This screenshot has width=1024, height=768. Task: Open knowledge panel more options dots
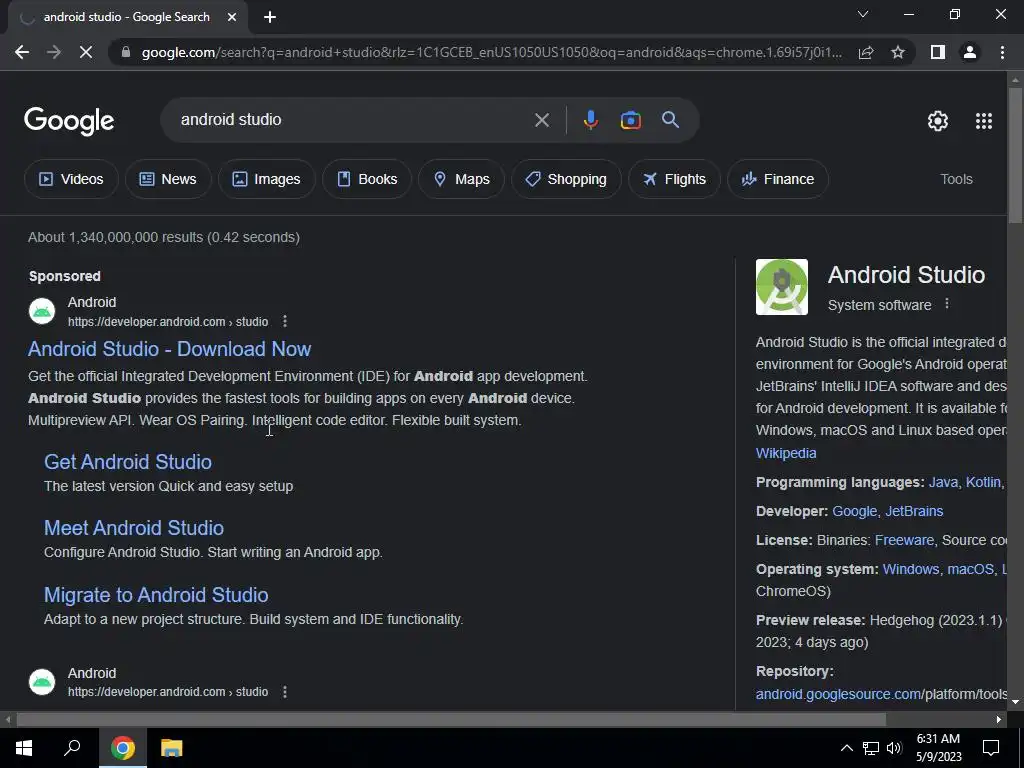[947, 304]
